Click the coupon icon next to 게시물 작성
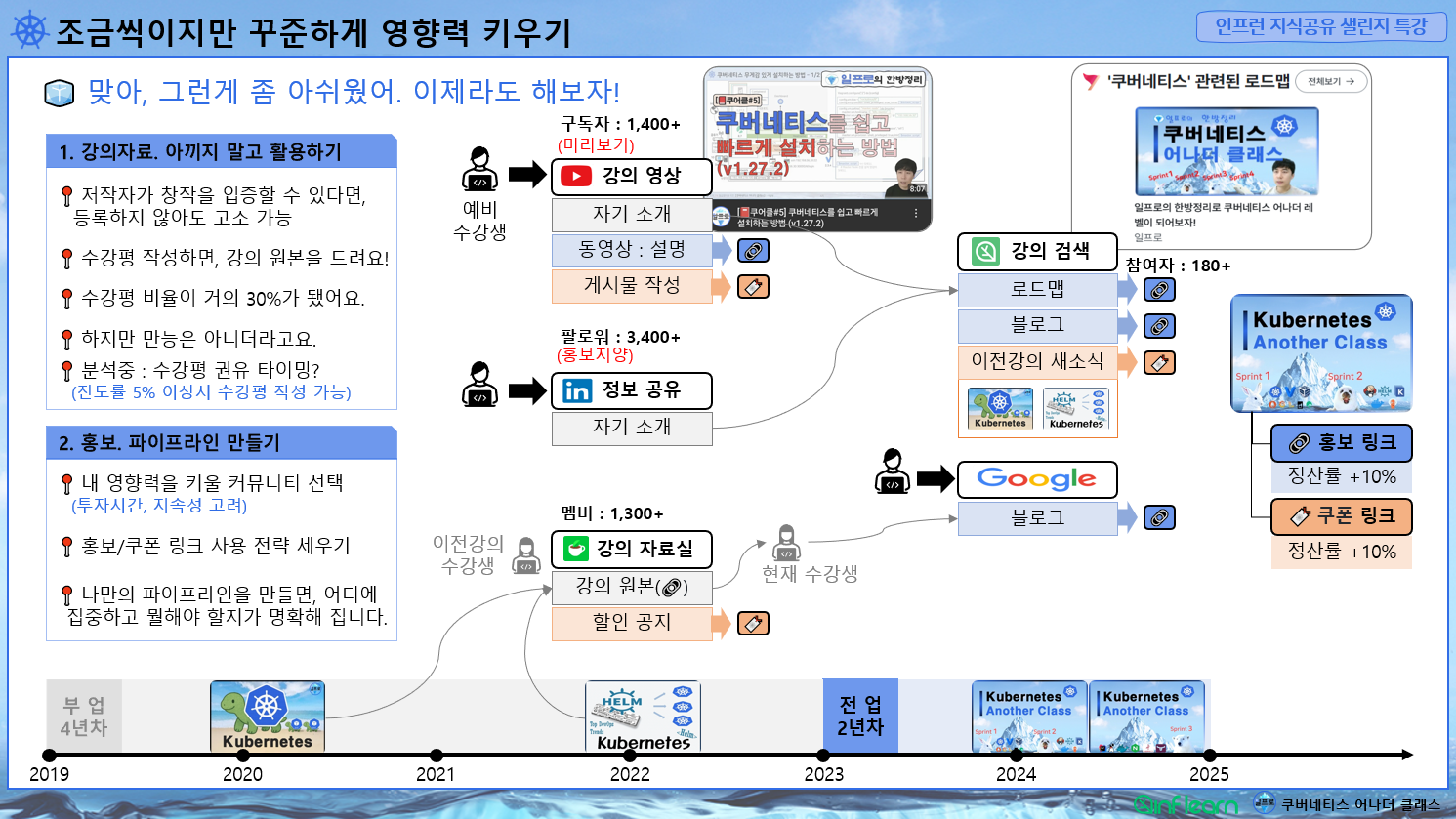Viewport: 1456px width, 819px height. coord(753,287)
